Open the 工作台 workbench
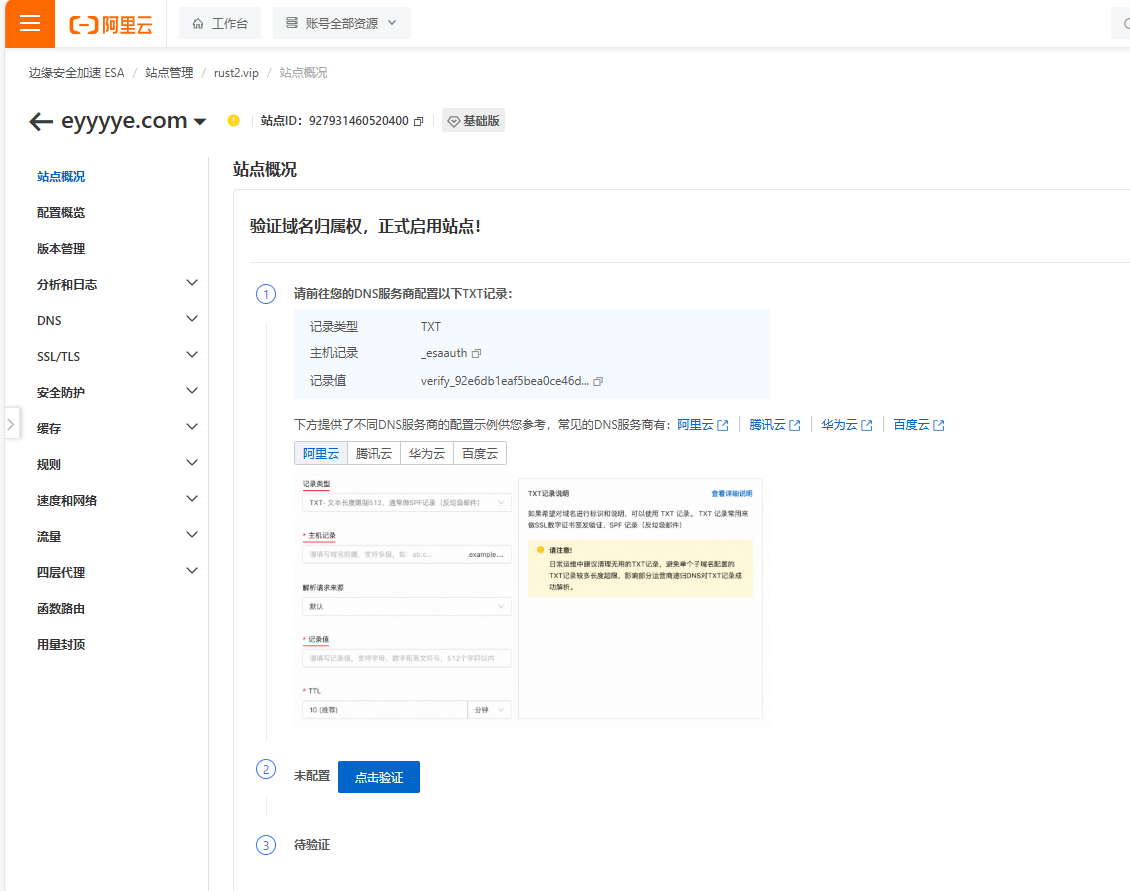1130x891 pixels. coord(220,24)
